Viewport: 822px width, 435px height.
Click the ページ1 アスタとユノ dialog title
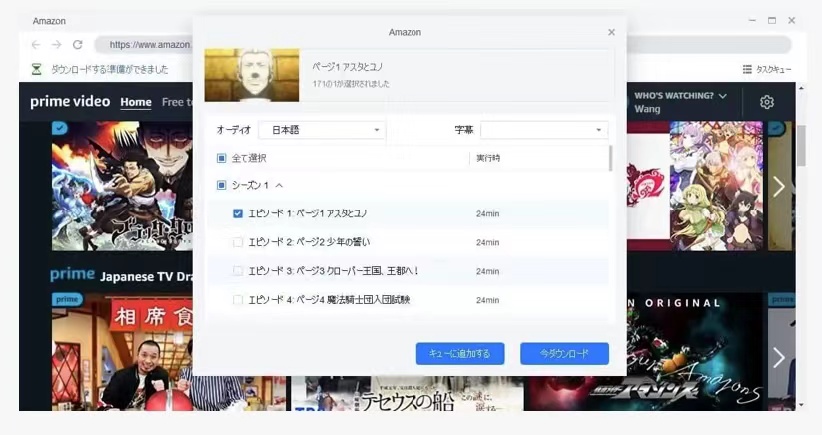point(348,67)
